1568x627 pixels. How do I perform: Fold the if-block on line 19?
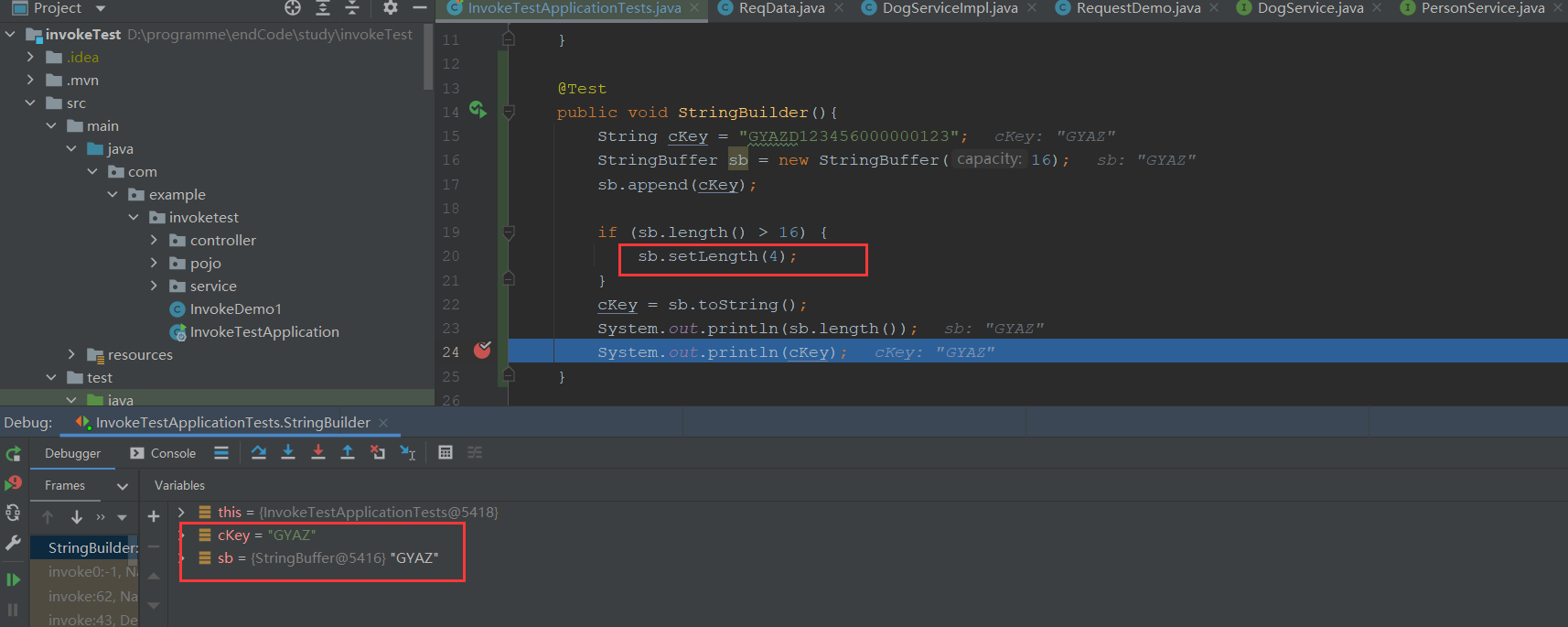tap(509, 232)
